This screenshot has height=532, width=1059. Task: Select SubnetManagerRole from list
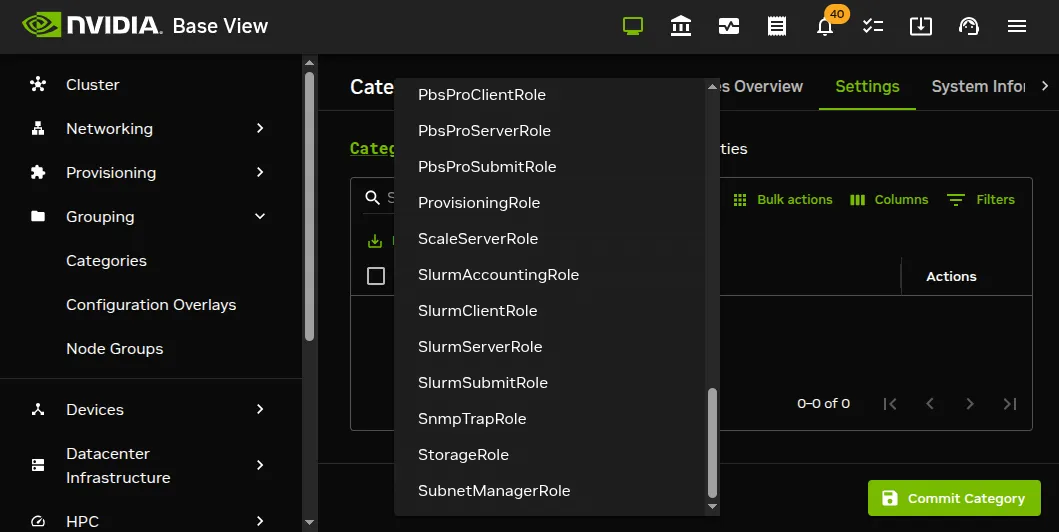tap(552, 491)
